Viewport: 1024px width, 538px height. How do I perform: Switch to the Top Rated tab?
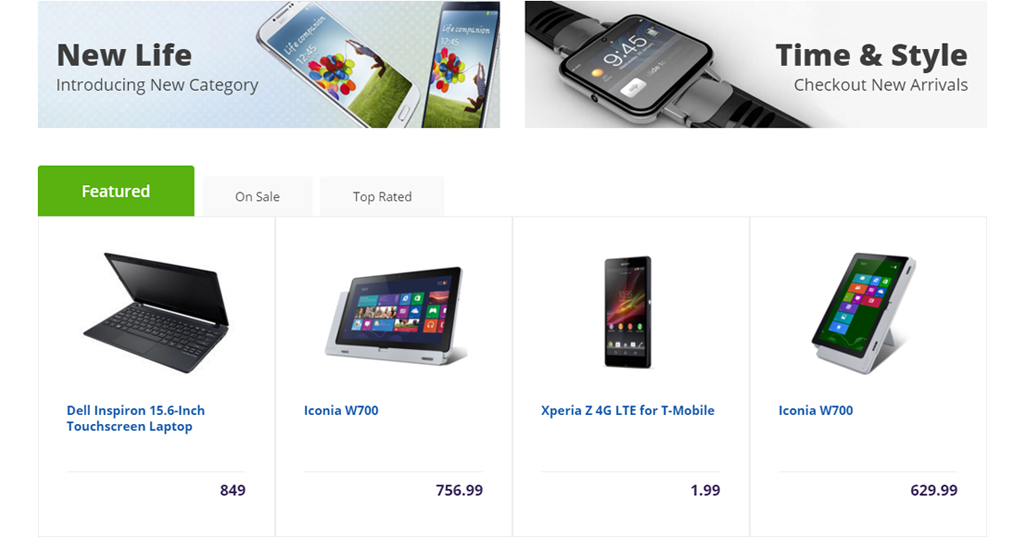[x=382, y=197]
